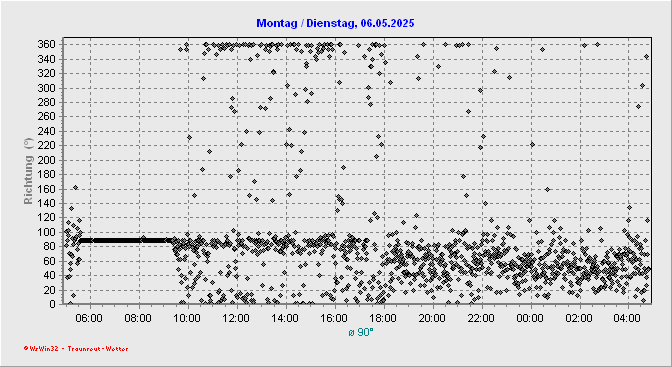This screenshot has height=367, width=672.
Task: Open the WsWin32 Traunreut-Wetter footer text
Action: click(x=76, y=349)
